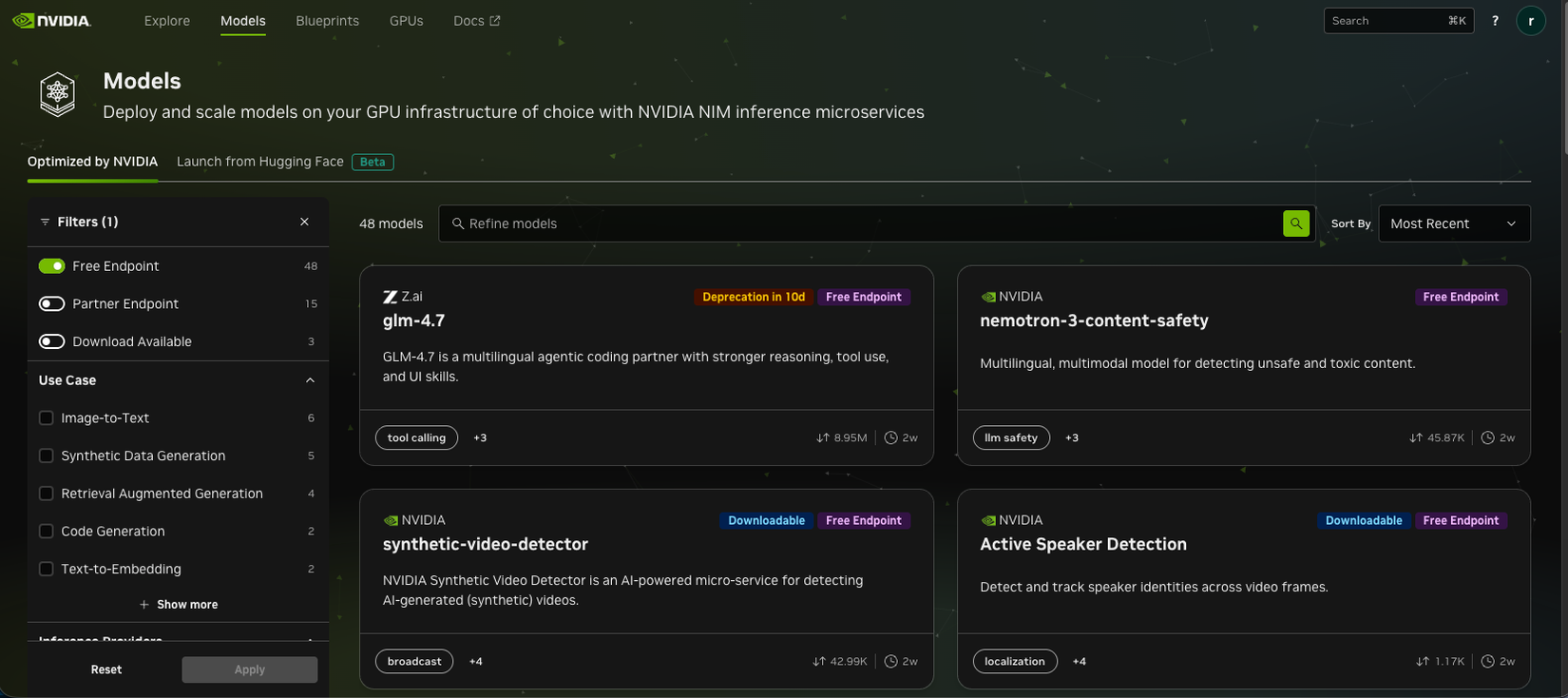Viewport: 1568px width, 698px height.
Task: Click the NVIDIA logo
Action: click(51, 20)
